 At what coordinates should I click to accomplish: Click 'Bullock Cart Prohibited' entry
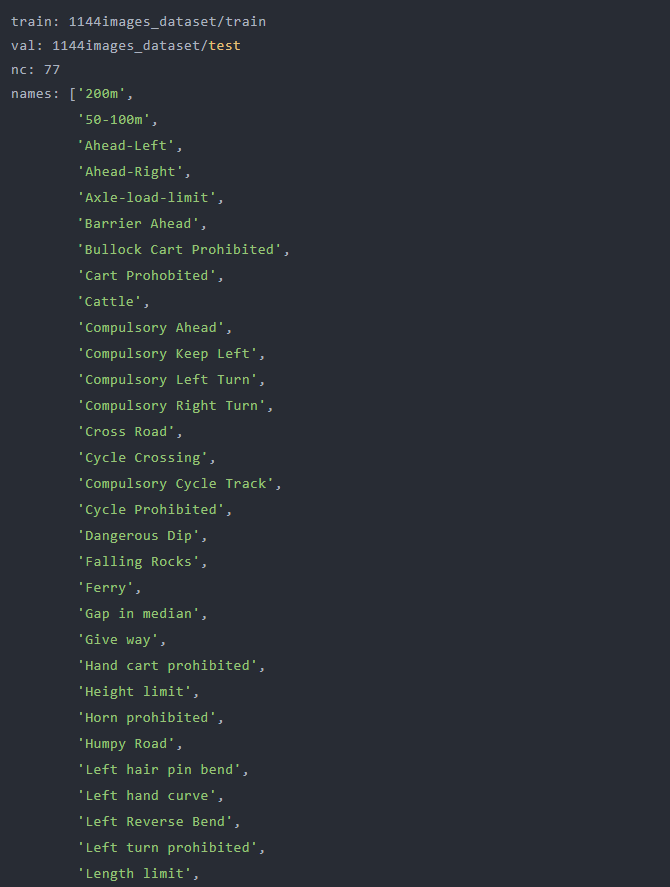tap(179, 249)
